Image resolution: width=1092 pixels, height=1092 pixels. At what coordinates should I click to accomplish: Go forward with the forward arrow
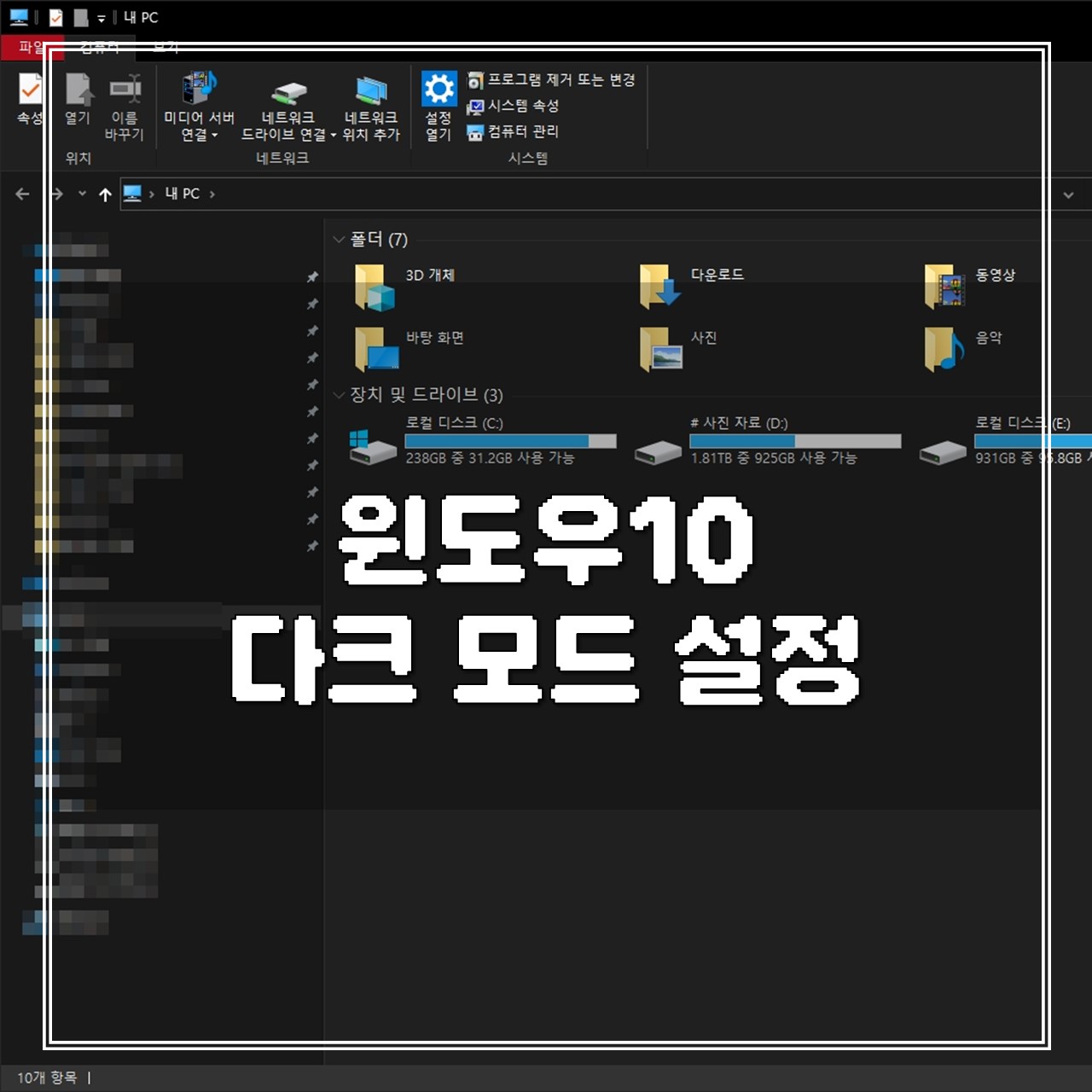(x=56, y=195)
